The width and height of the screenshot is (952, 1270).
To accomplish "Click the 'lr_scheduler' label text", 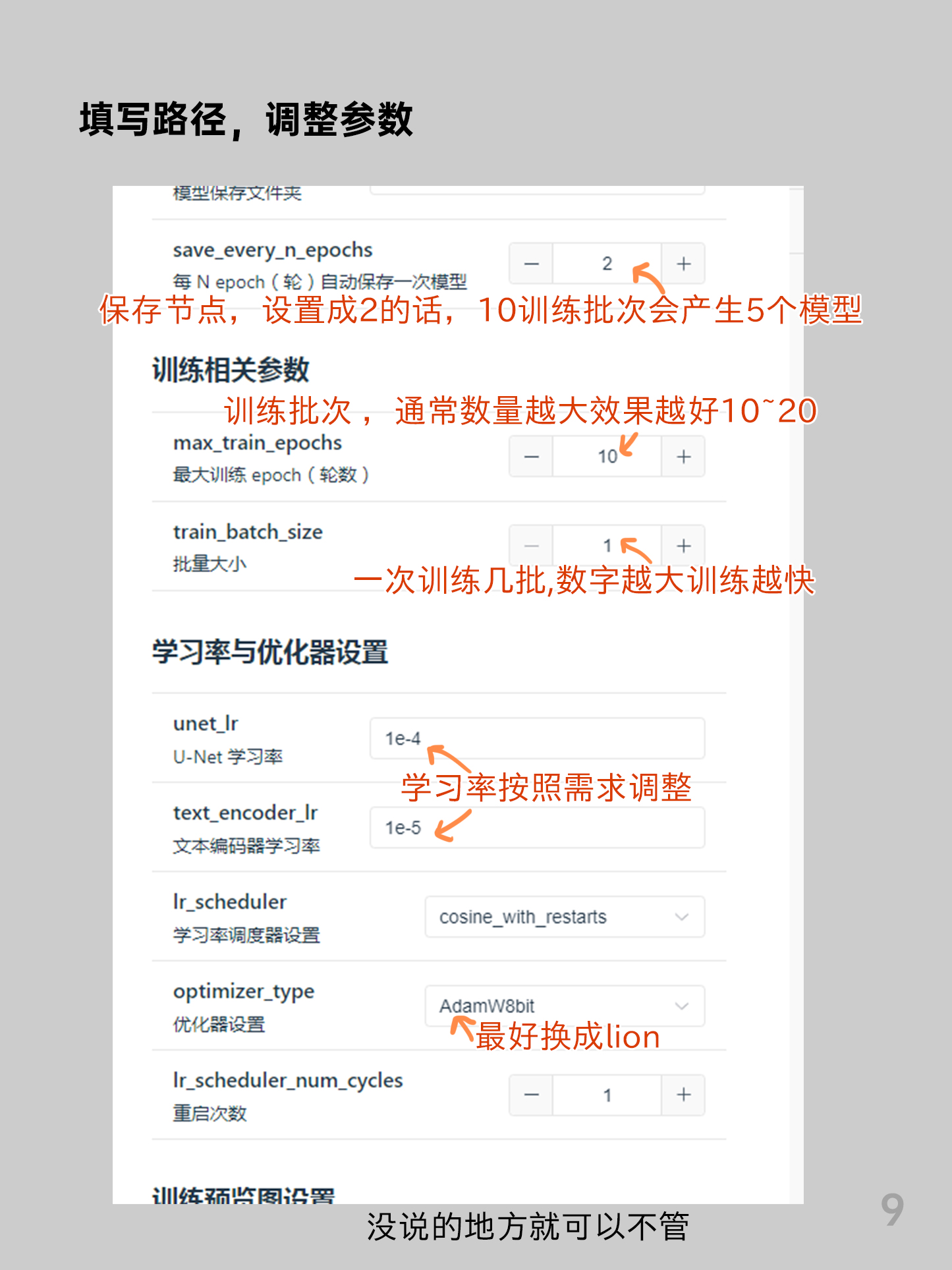I will (x=230, y=902).
